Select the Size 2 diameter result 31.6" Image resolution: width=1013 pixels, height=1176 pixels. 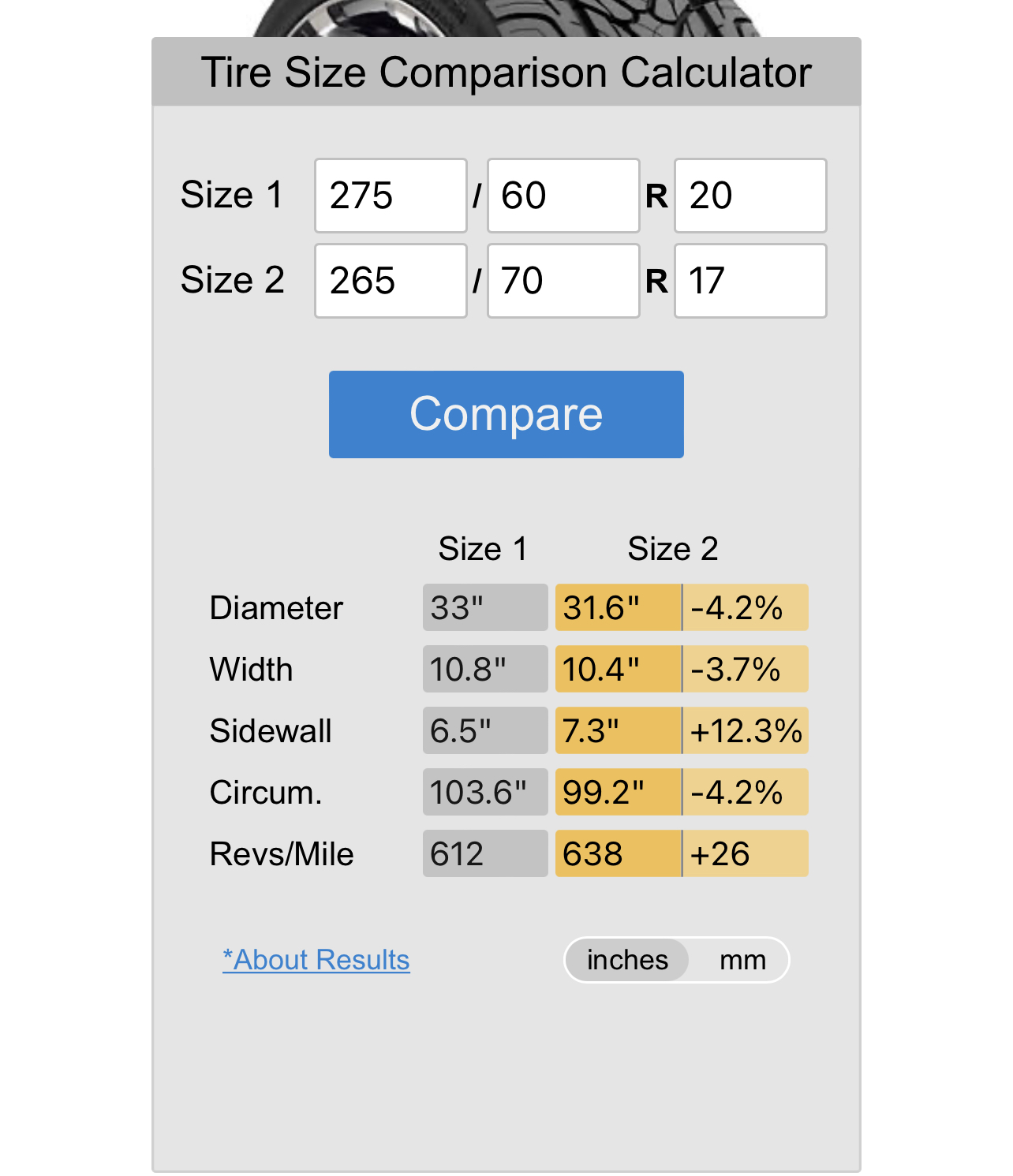(x=618, y=607)
